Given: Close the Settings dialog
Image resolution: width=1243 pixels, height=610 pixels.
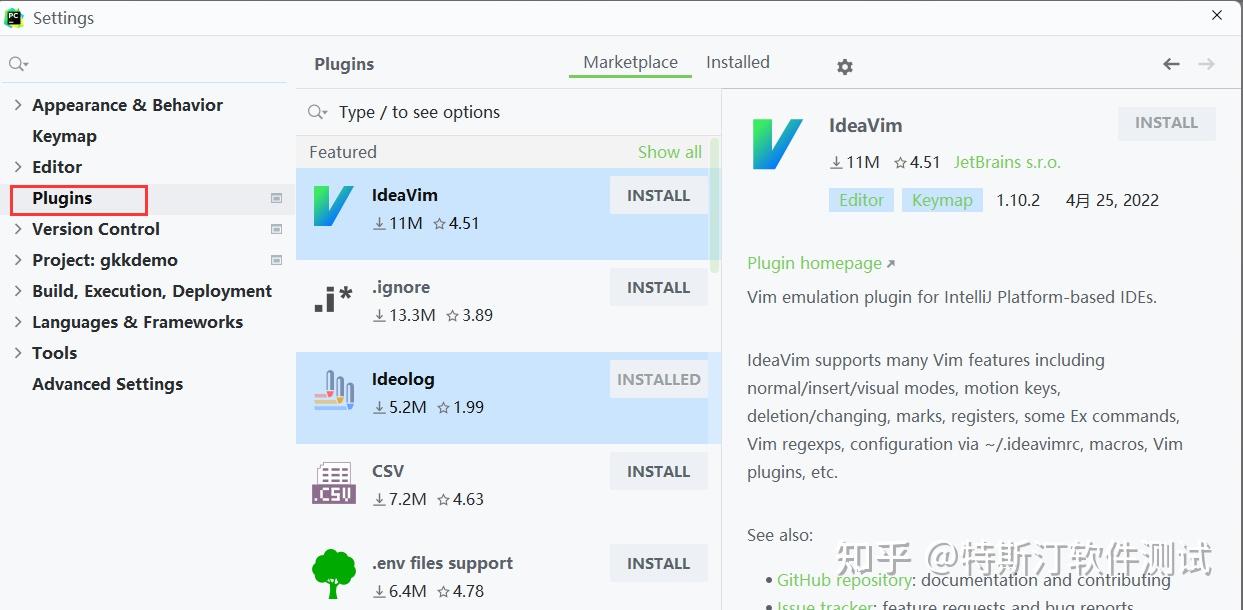Looking at the screenshot, I should click(1217, 16).
